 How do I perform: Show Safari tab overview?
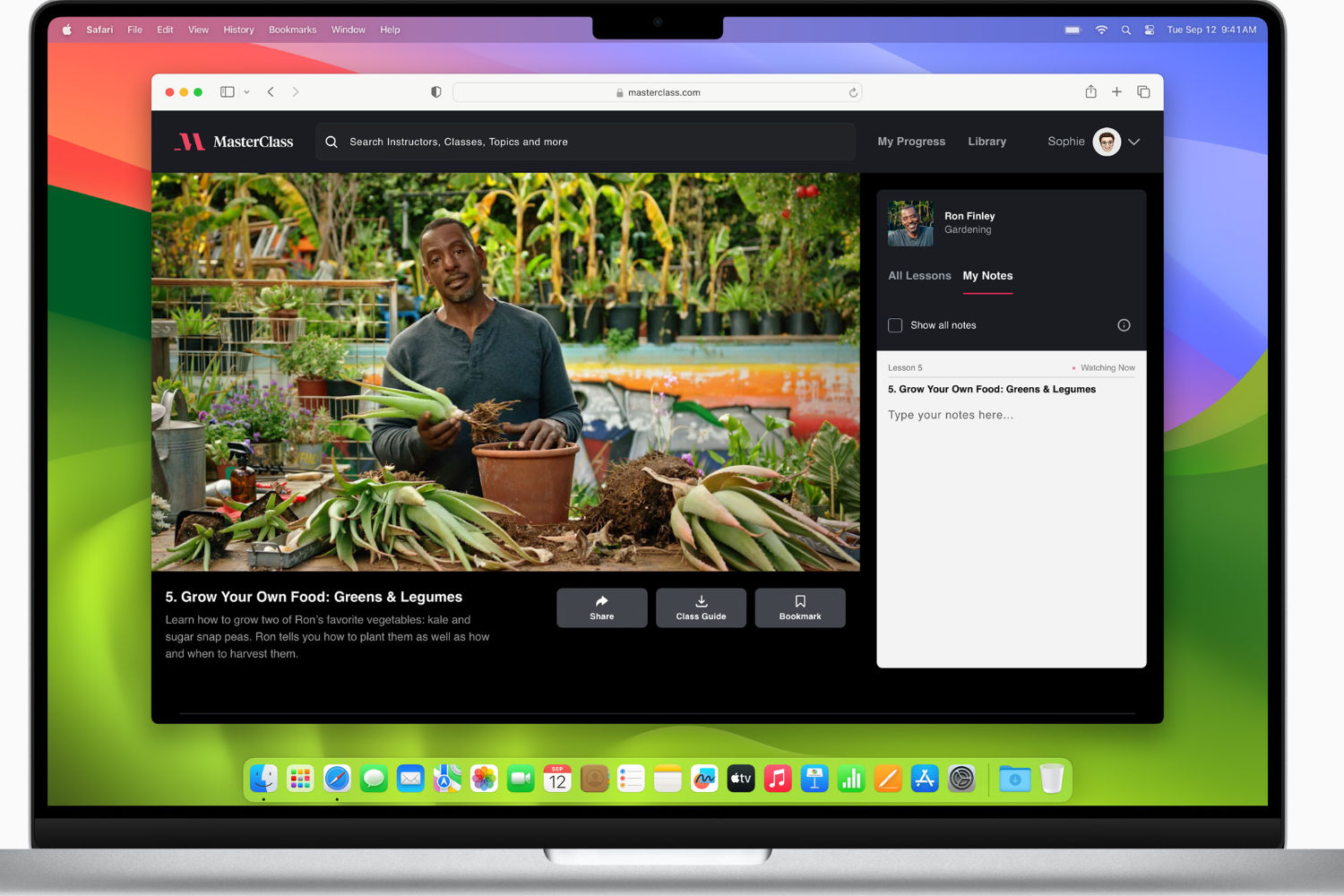coord(1143,91)
